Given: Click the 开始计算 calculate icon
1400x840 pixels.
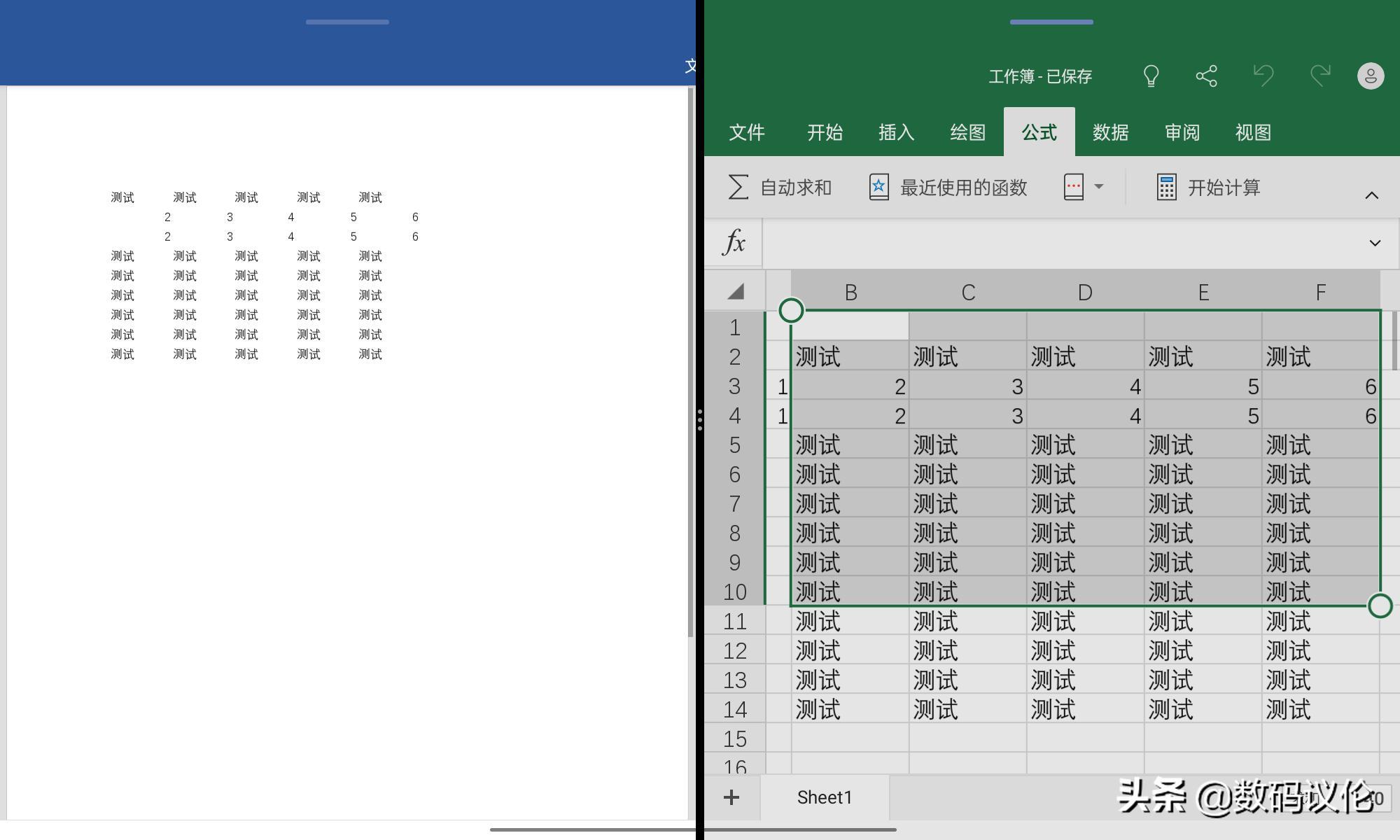Looking at the screenshot, I should [1165, 186].
